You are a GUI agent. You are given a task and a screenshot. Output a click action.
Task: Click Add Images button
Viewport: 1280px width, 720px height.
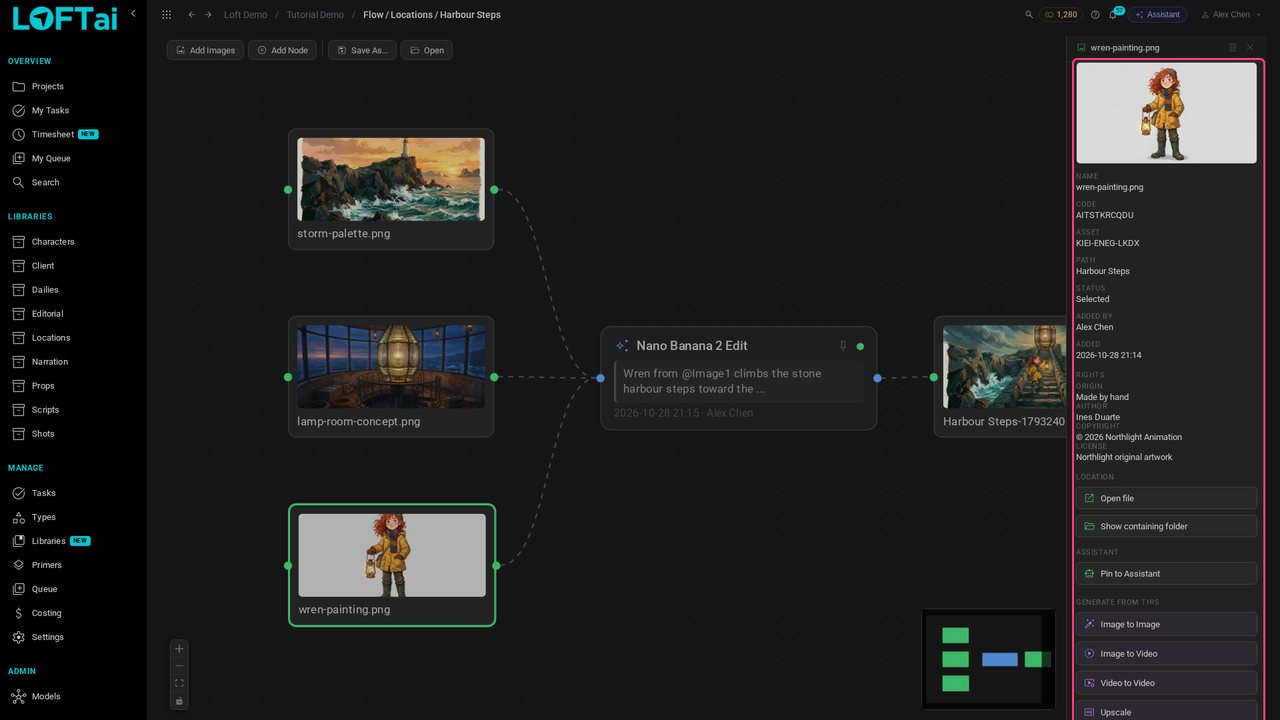205,50
